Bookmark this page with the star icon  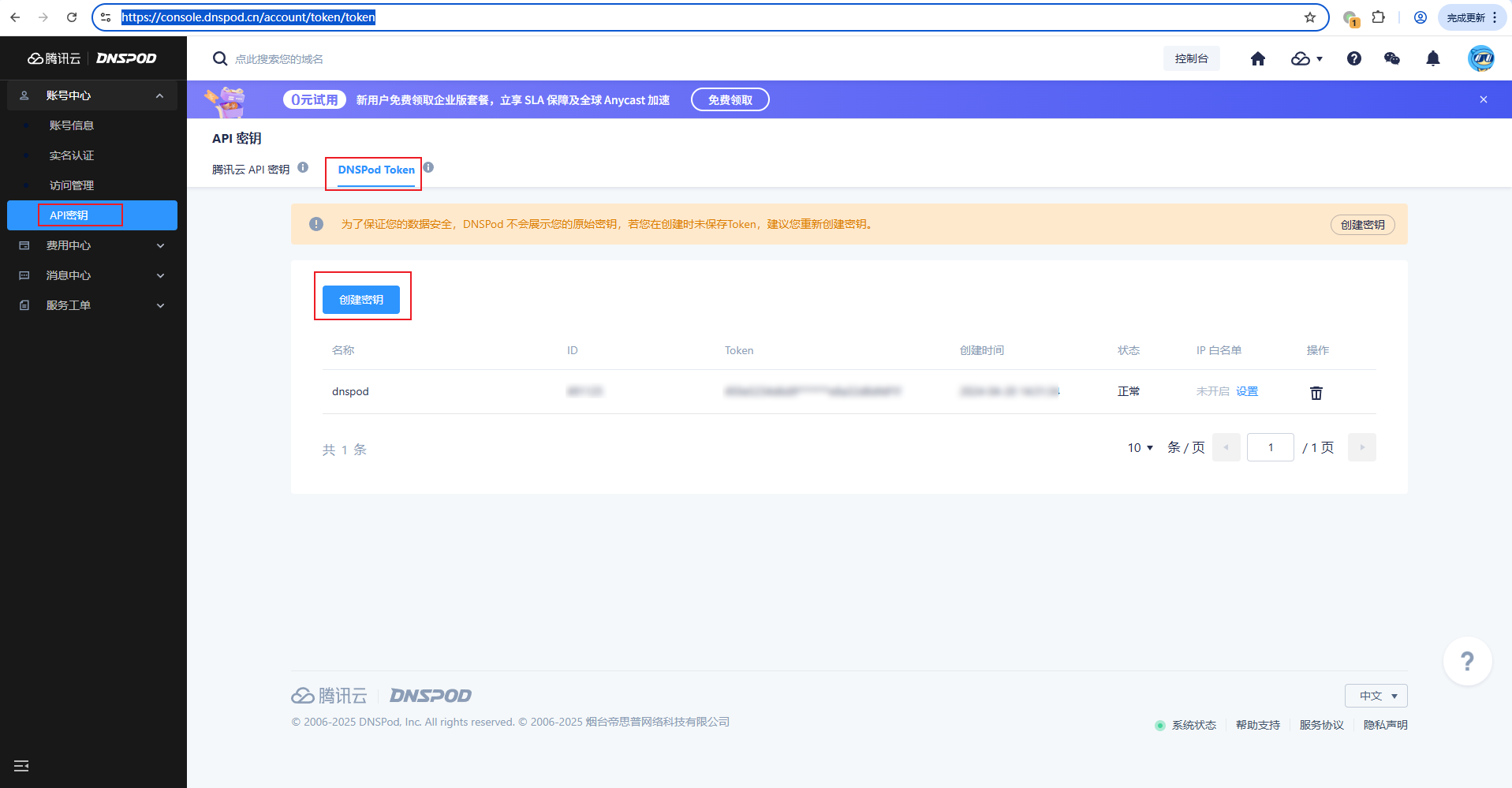point(1310,17)
